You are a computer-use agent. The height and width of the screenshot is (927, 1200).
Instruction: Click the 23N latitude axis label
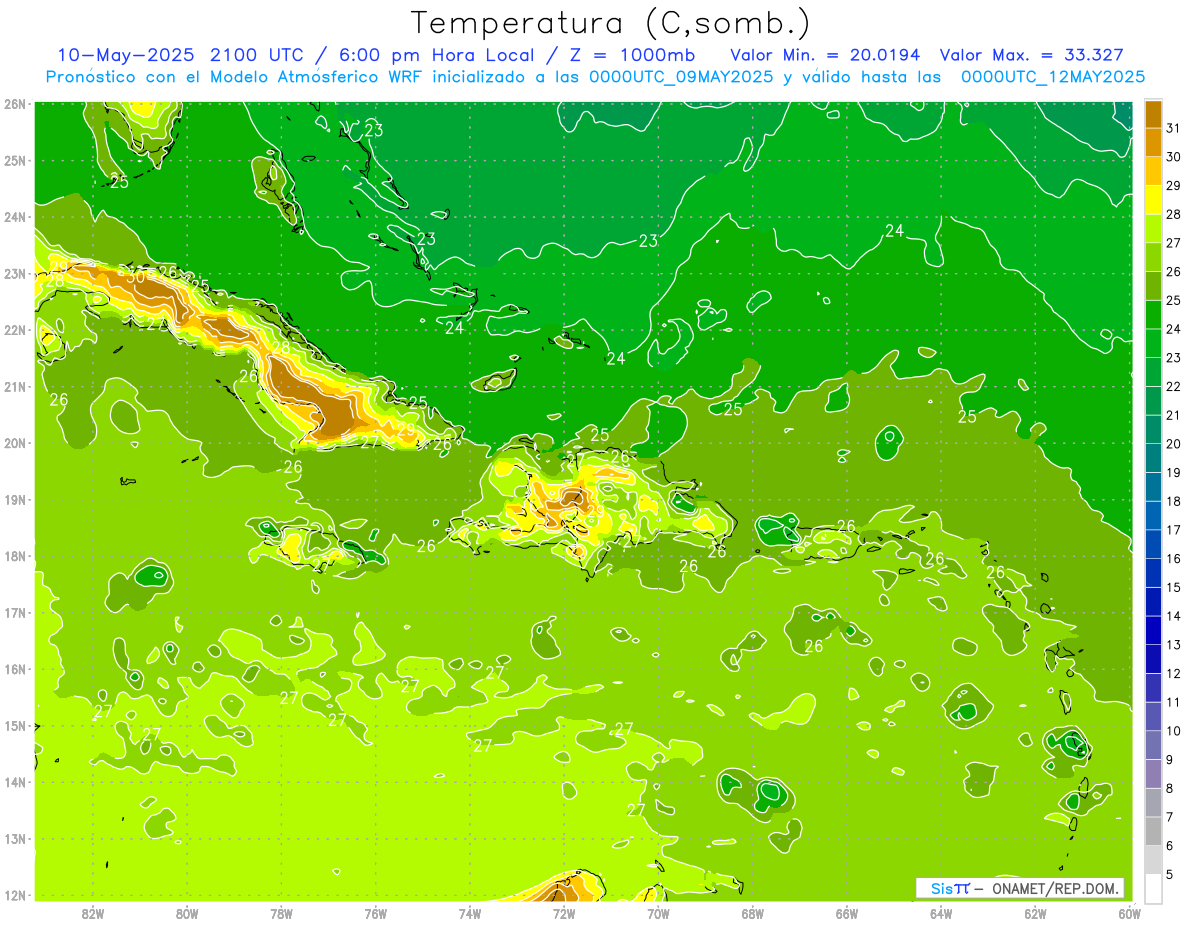[15, 274]
